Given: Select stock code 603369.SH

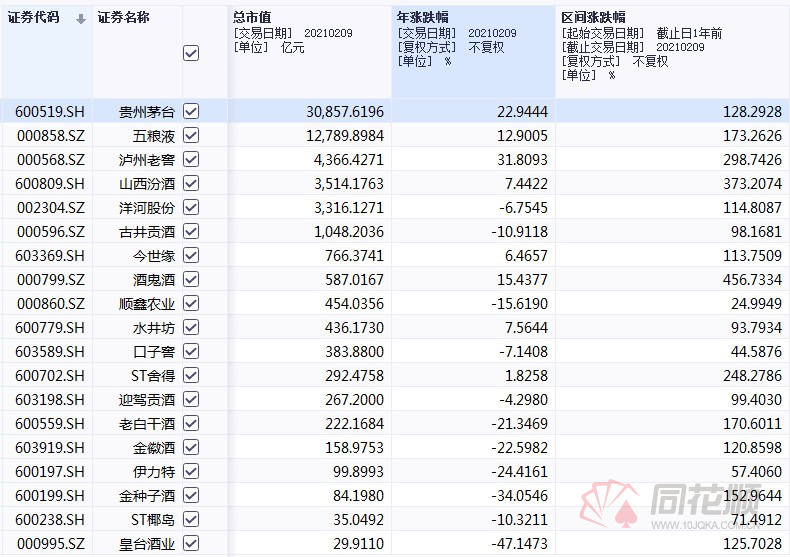Looking at the screenshot, I should point(50,256).
